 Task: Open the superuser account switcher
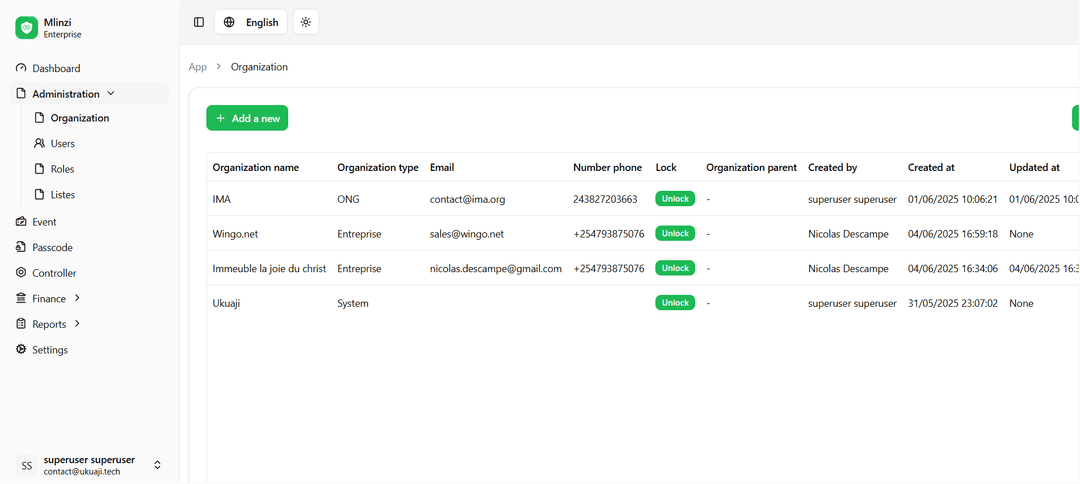[157, 465]
